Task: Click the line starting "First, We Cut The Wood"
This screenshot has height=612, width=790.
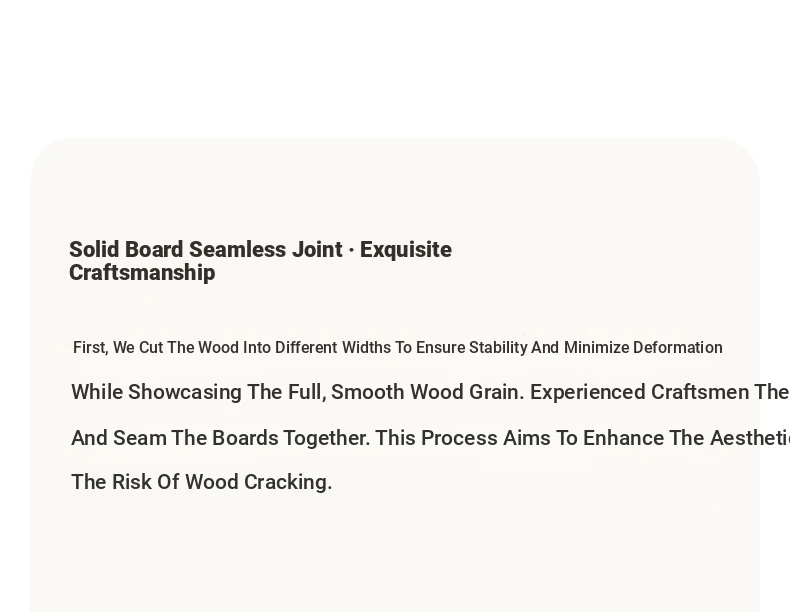Action: pyautogui.click(x=398, y=348)
